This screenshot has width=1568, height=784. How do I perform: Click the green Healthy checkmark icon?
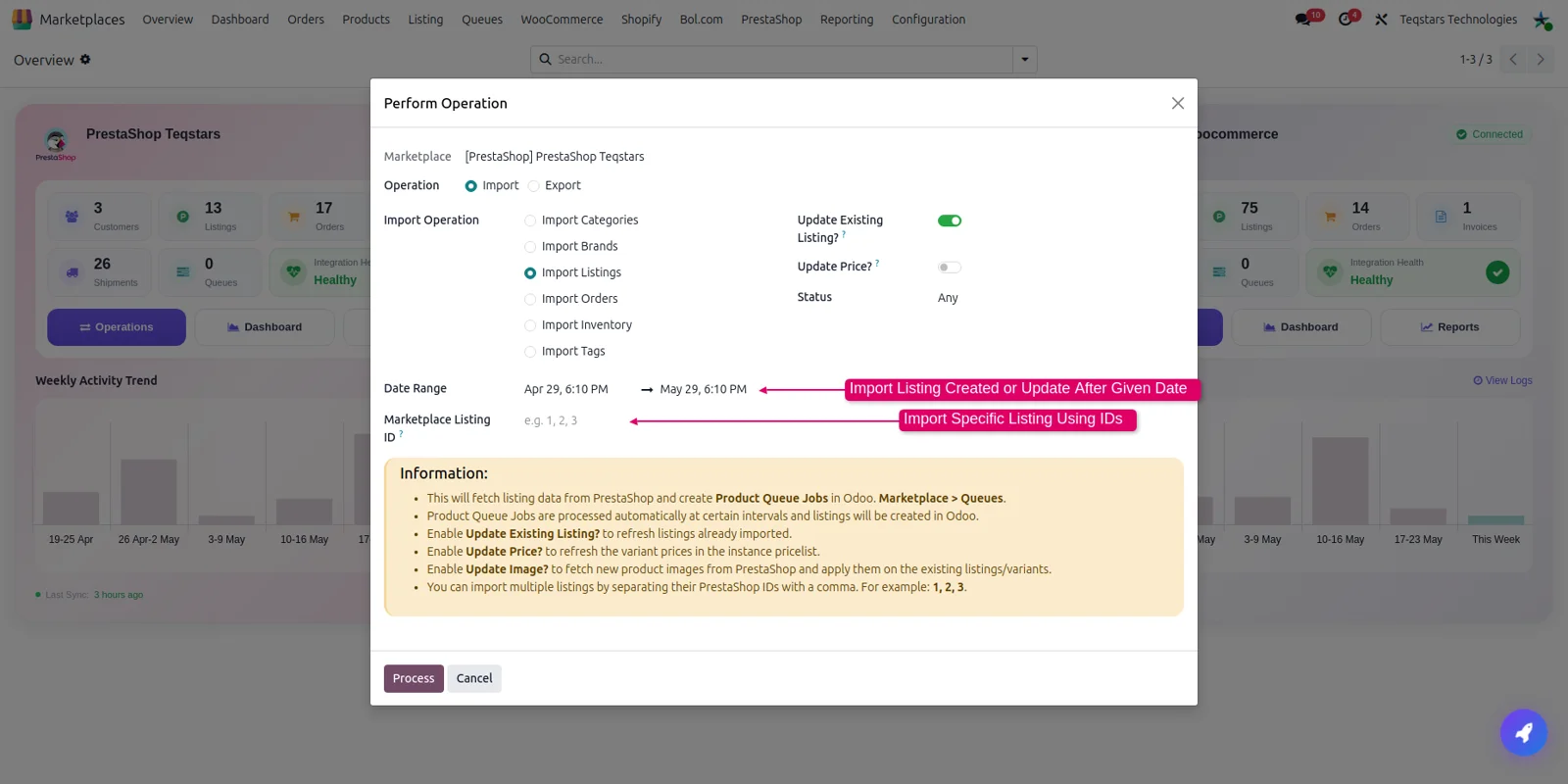(1497, 272)
